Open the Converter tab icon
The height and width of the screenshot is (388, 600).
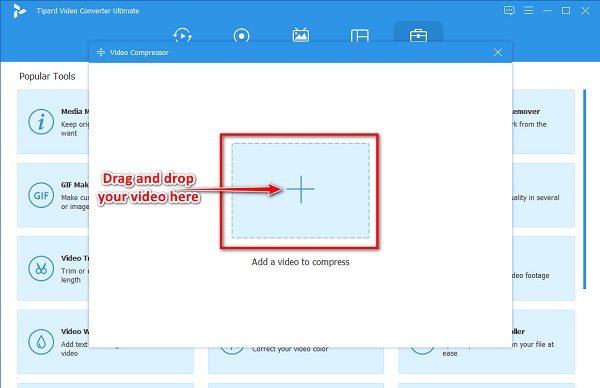183,36
